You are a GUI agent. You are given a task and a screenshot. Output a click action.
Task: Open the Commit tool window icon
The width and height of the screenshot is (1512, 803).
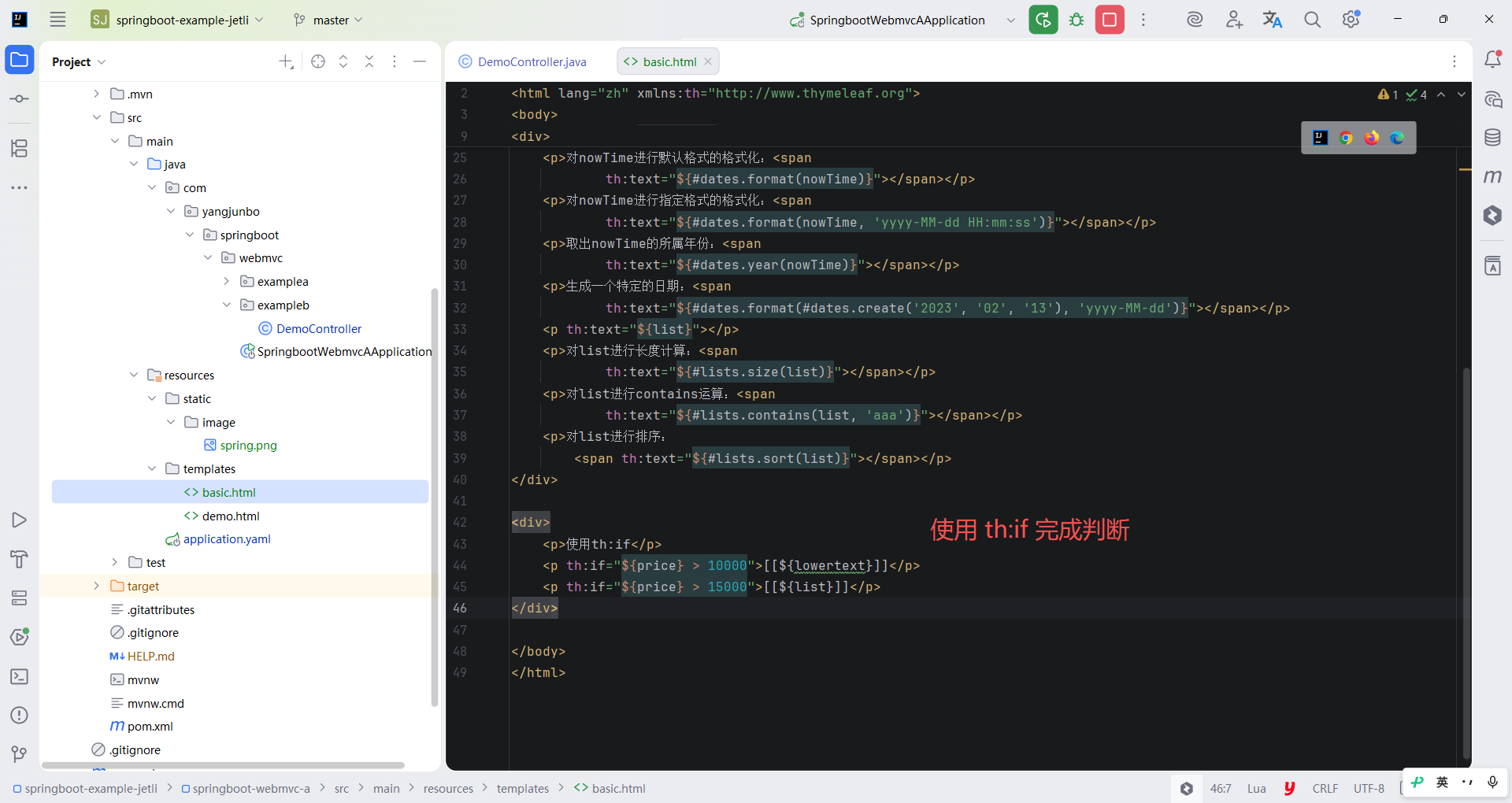20,98
